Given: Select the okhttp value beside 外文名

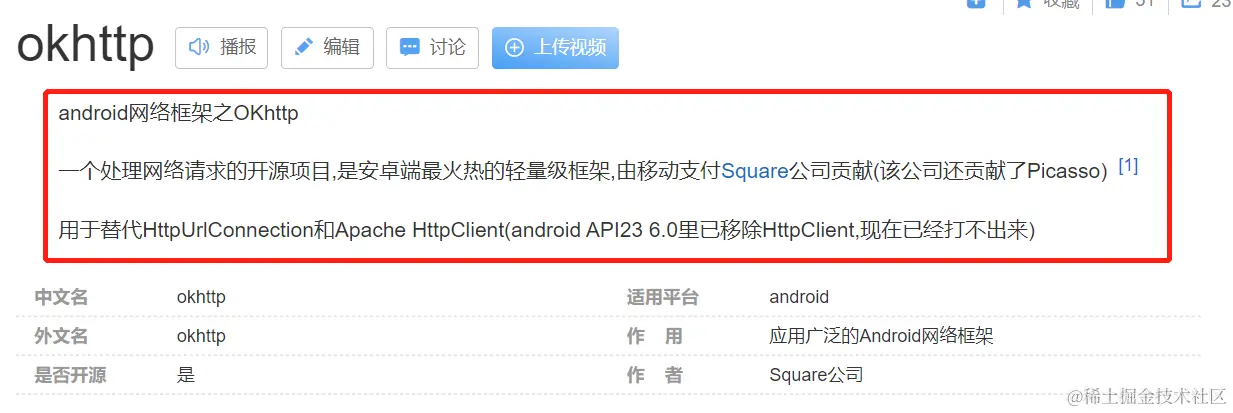Looking at the screenshot, I should (201, 336).
